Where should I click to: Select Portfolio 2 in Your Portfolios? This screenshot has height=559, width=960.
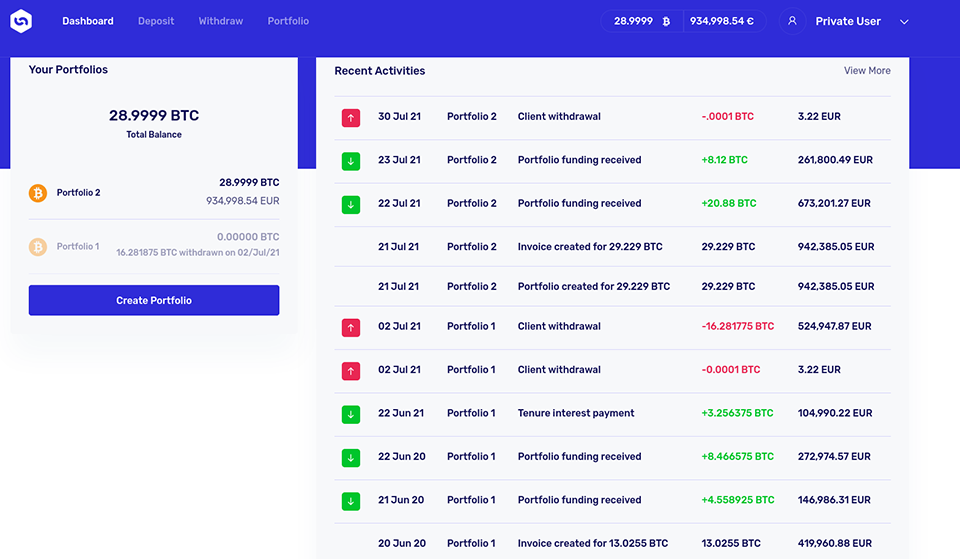[x=154, y=192]
